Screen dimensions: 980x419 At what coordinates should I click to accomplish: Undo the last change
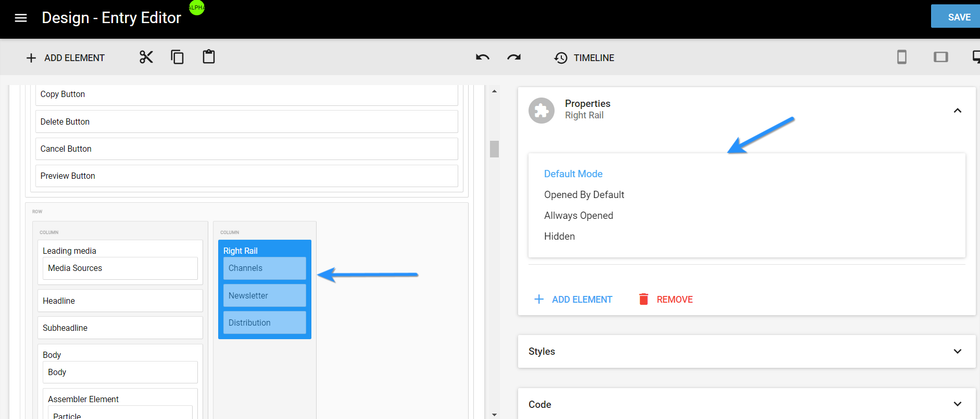tap(483, 58)
